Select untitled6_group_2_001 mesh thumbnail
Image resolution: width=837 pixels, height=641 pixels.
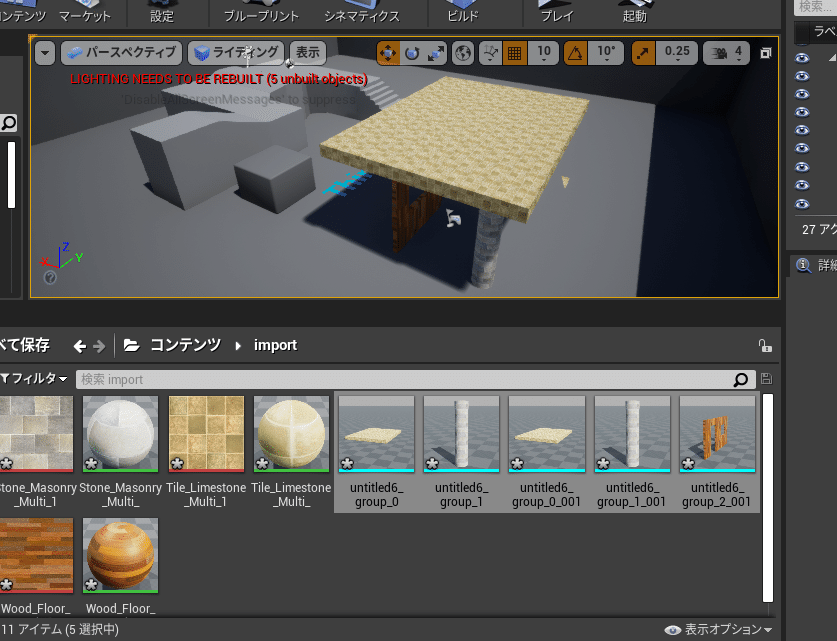tap(717, 433)
